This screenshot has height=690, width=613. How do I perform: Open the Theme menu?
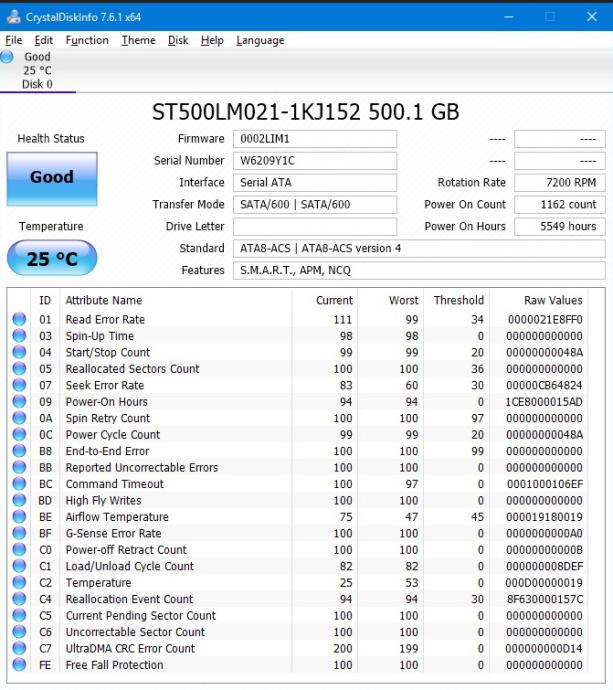pyautogui.click(x=139, y=40)
